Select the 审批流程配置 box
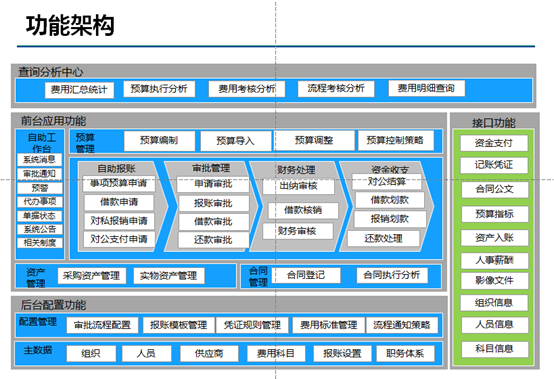 click(102, 325)
